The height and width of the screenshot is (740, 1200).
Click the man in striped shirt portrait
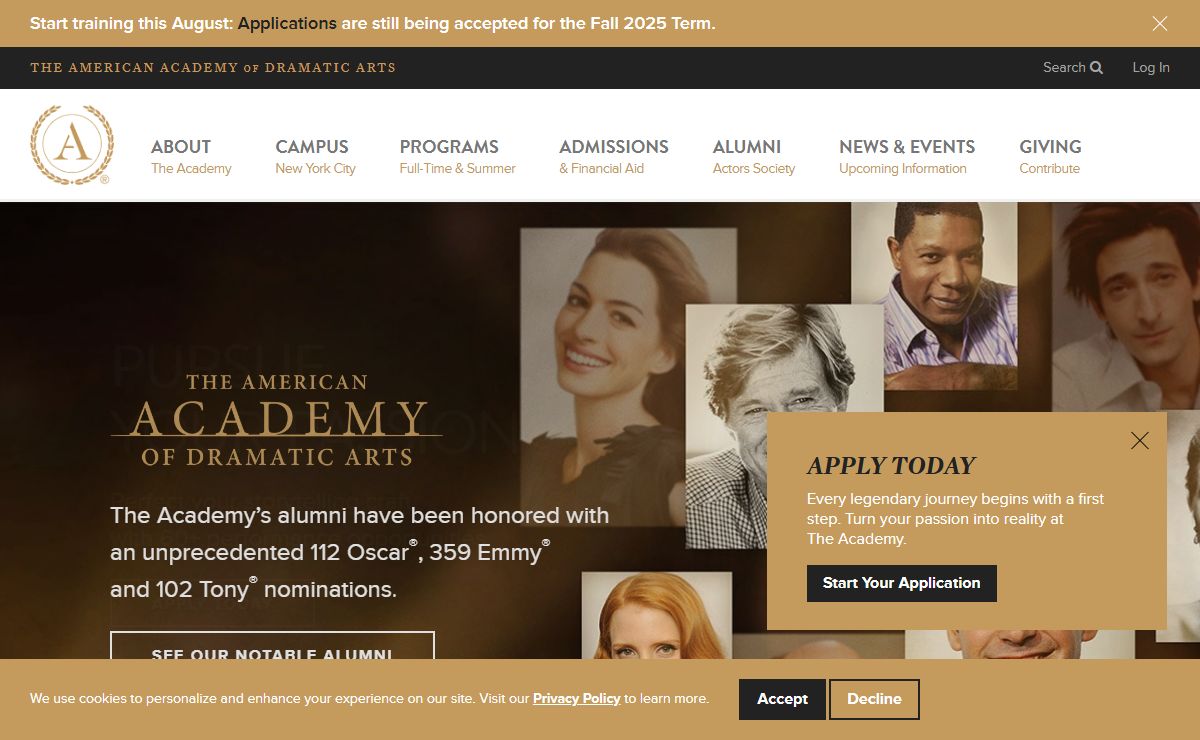[x=933, y=296]
